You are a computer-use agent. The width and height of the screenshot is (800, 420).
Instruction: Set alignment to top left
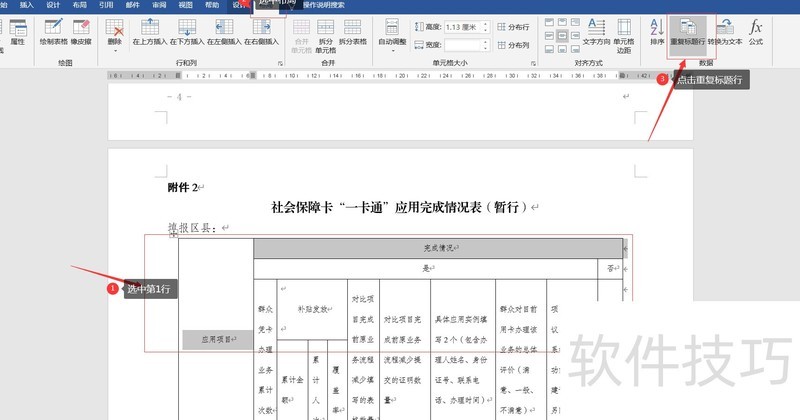(549, 22)
